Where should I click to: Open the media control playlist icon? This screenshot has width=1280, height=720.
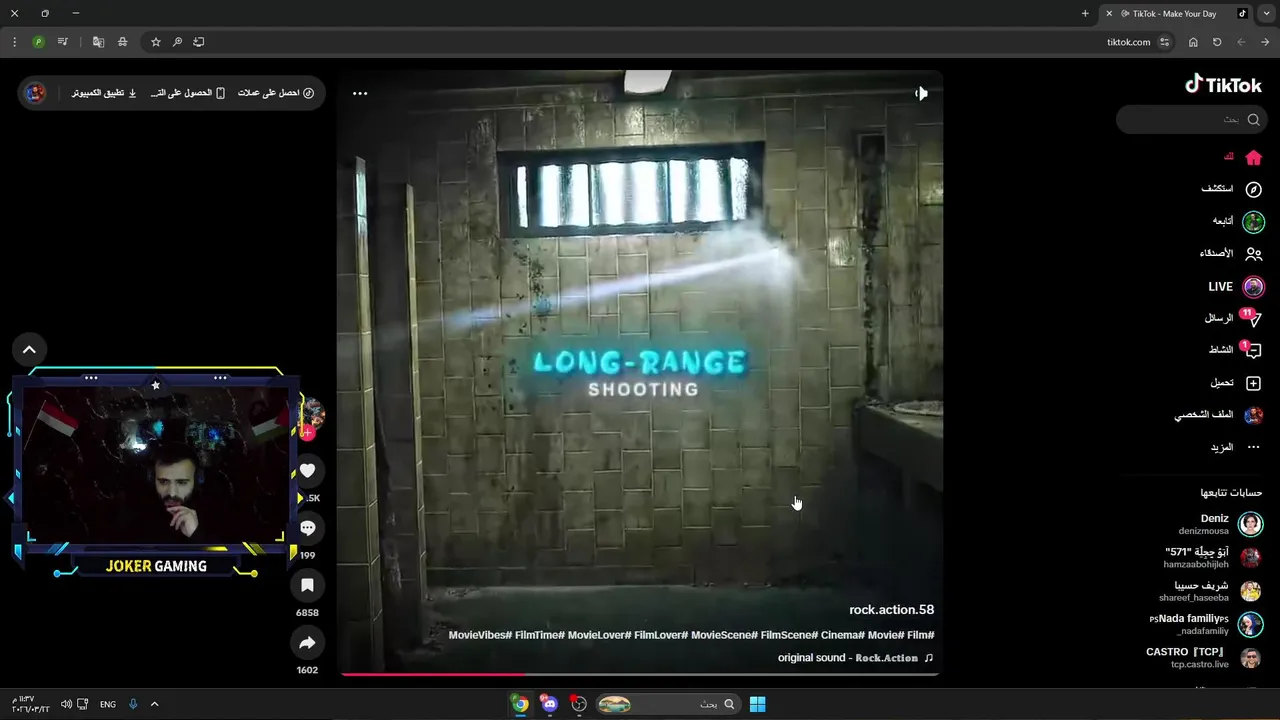click(x=63, y=42)
